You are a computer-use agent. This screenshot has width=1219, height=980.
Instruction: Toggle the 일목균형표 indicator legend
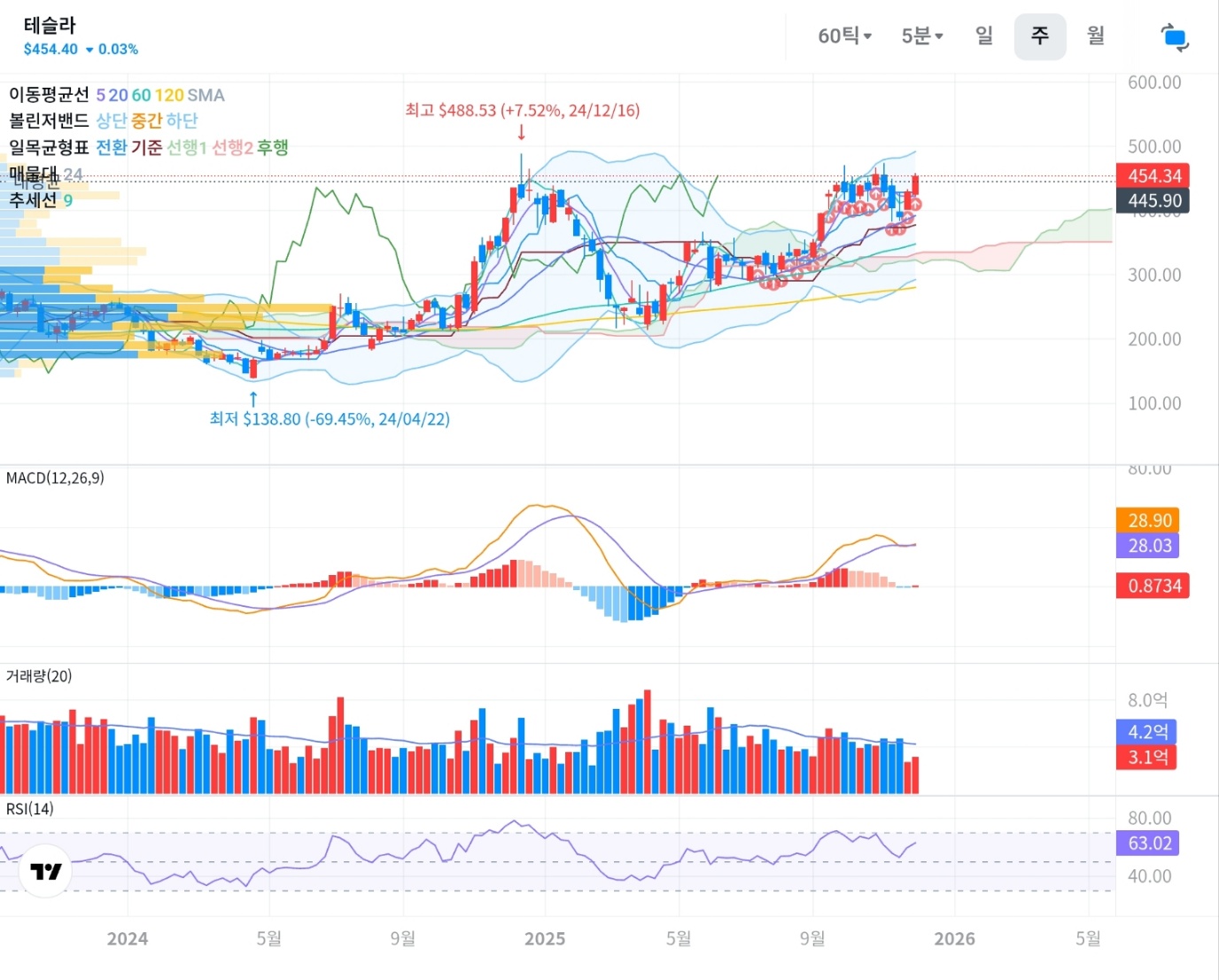click(49, 147)
